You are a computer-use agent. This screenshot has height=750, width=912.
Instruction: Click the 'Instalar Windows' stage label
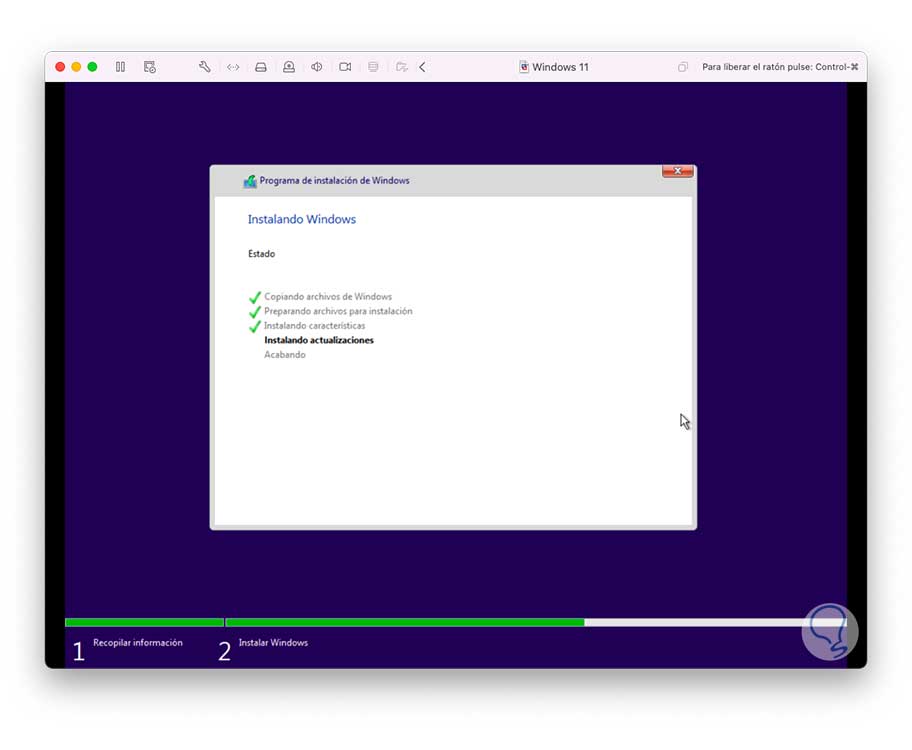[273, 642]
